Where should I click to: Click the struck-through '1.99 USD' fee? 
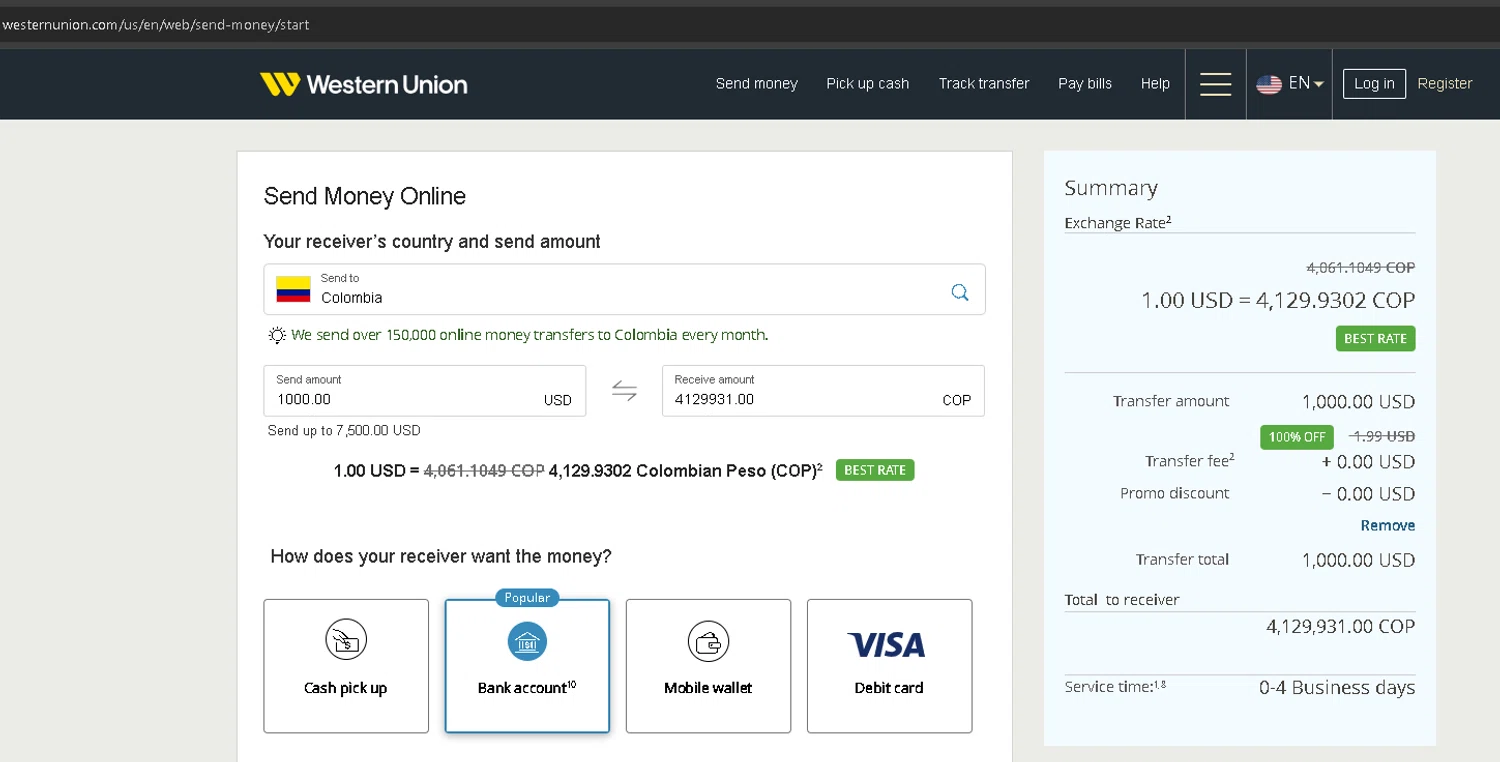click(1382, 436)
